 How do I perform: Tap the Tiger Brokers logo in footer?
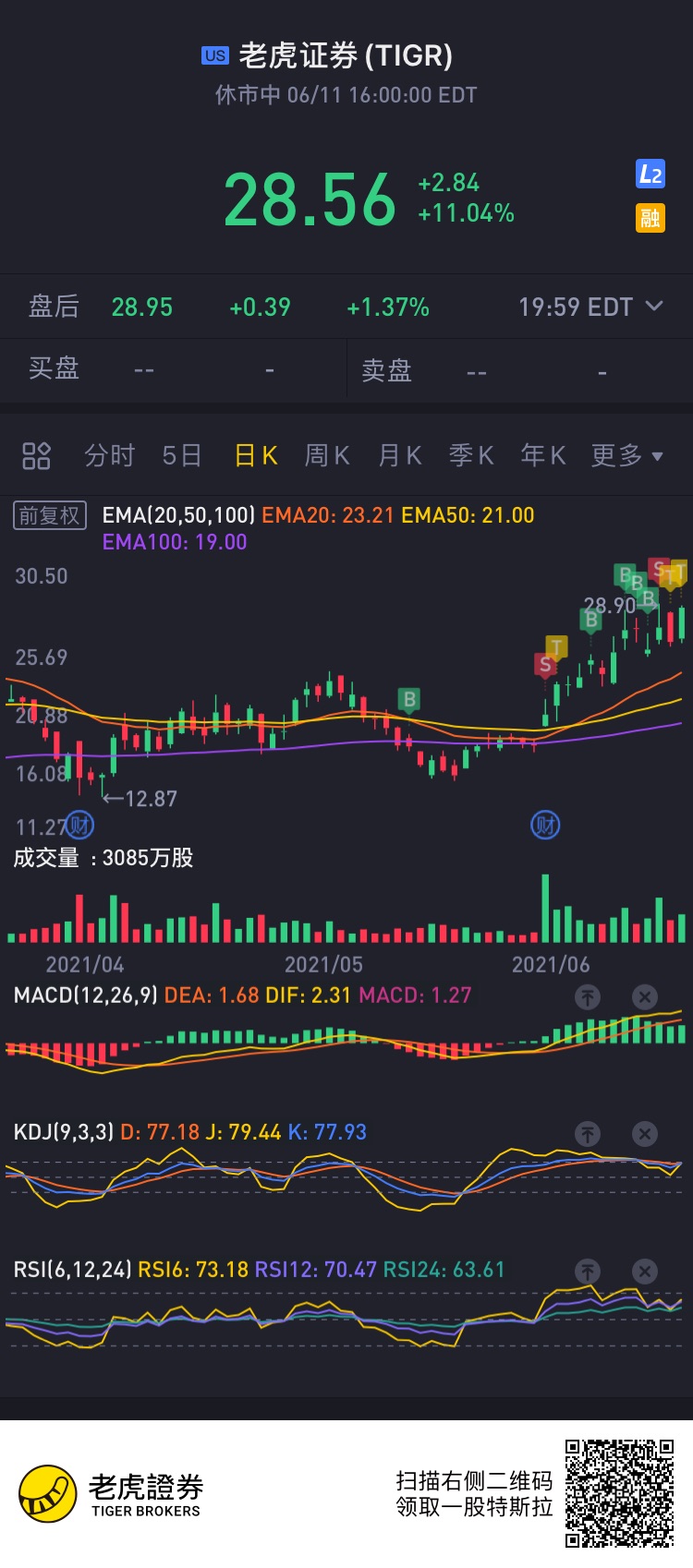(111, 1493)
